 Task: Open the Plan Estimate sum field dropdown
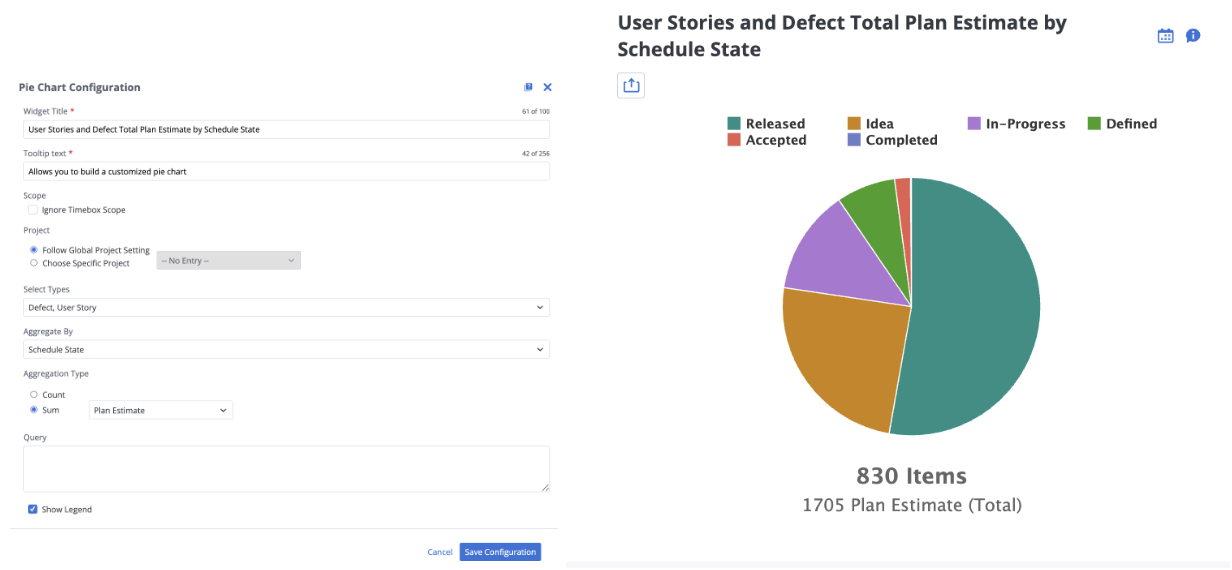[160, 410]
